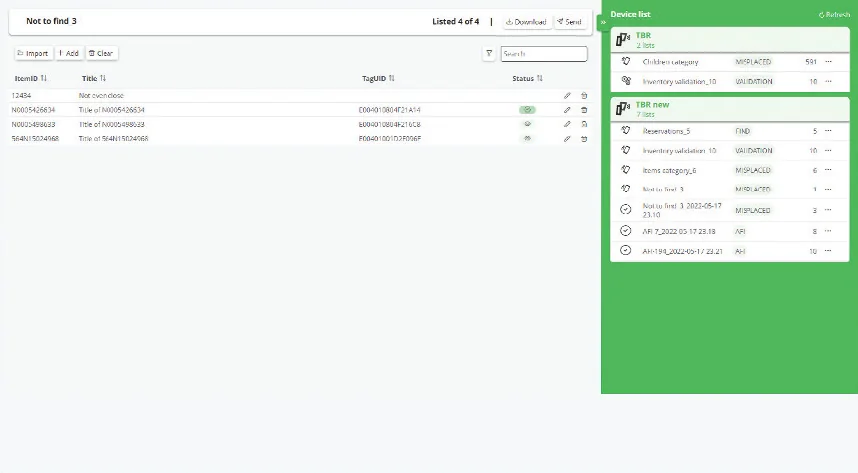
Task: Sort by ItemID column
Action: click(31, 78)
